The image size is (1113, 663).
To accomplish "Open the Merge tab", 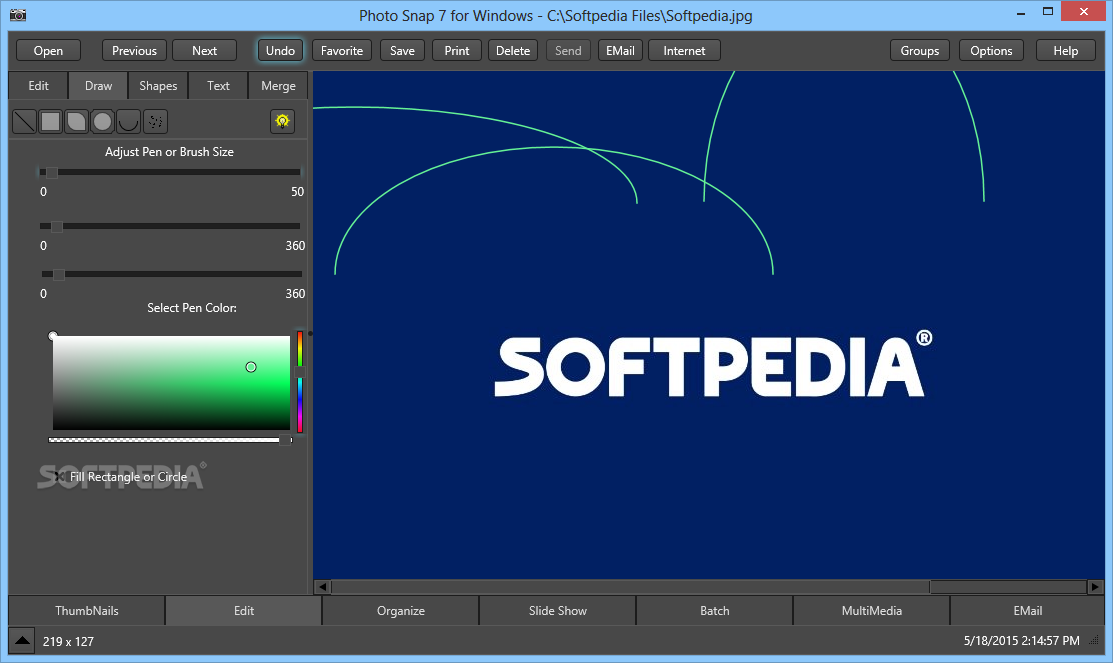I will 278,85.
